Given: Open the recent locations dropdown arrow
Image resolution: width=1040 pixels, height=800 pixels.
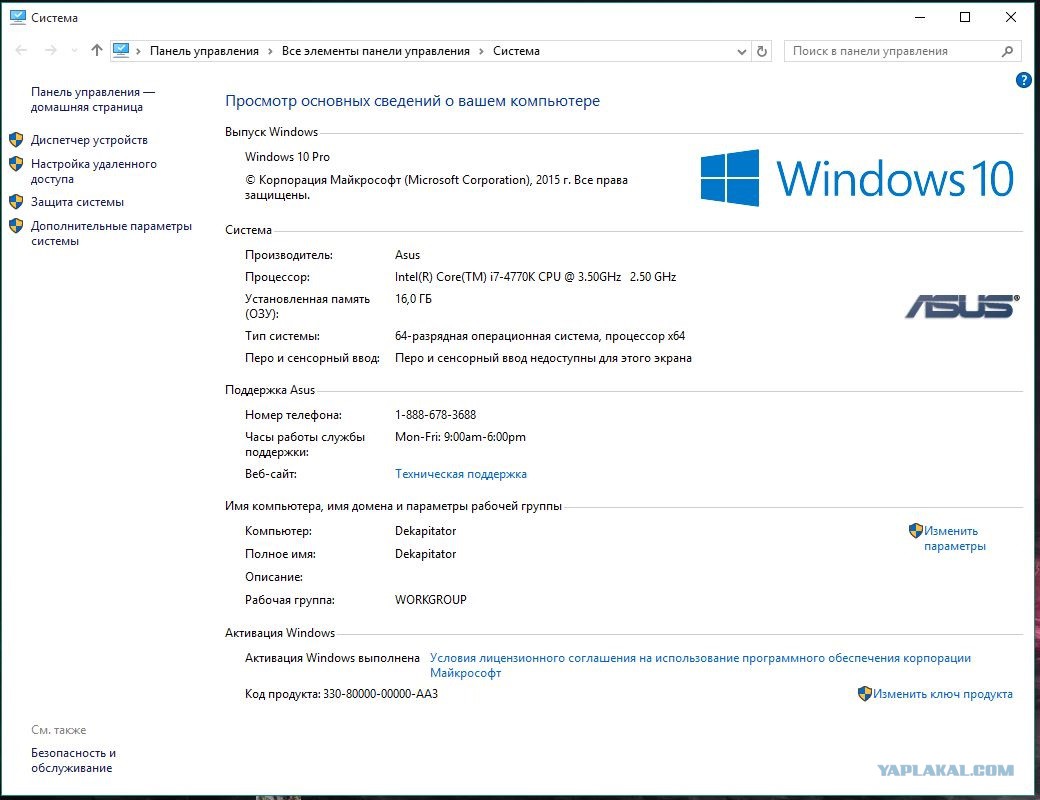Looking at the screenshot, I should 74,51.
